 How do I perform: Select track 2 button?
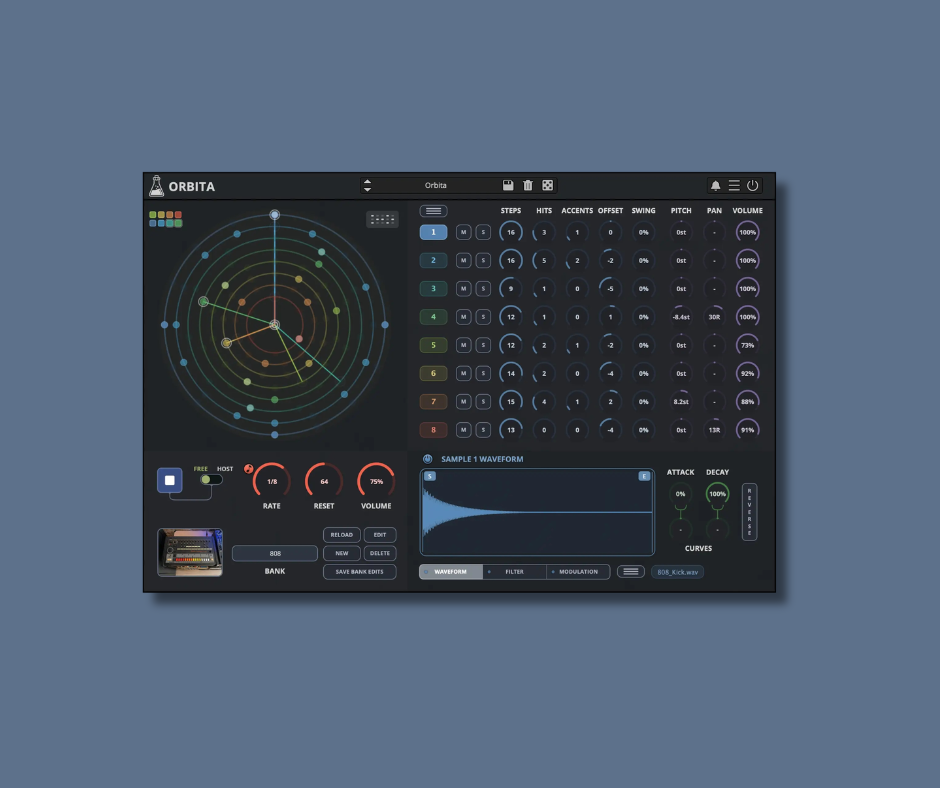pos(433,260)
